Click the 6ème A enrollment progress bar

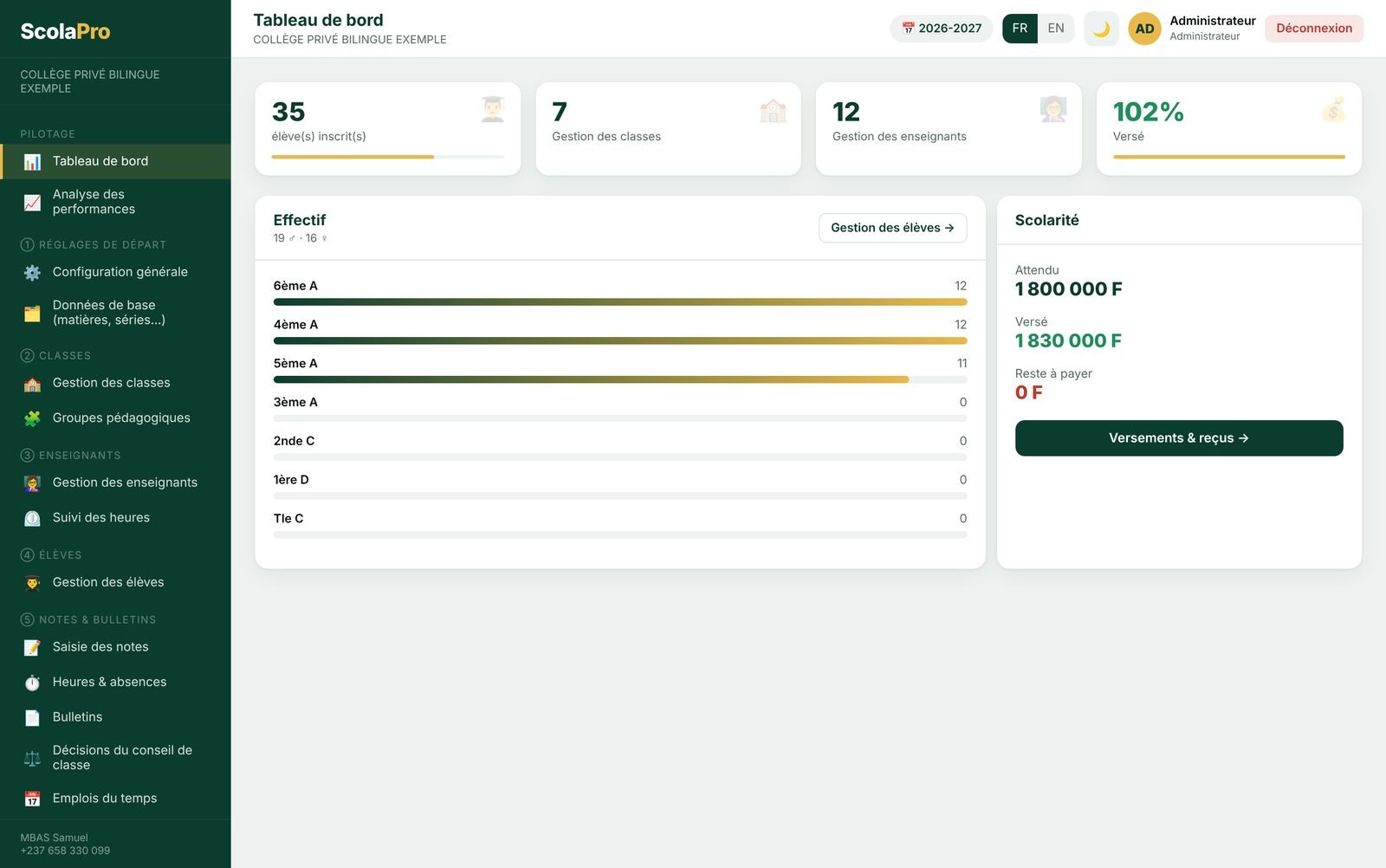pyautogui.click(x=620, y=302)
